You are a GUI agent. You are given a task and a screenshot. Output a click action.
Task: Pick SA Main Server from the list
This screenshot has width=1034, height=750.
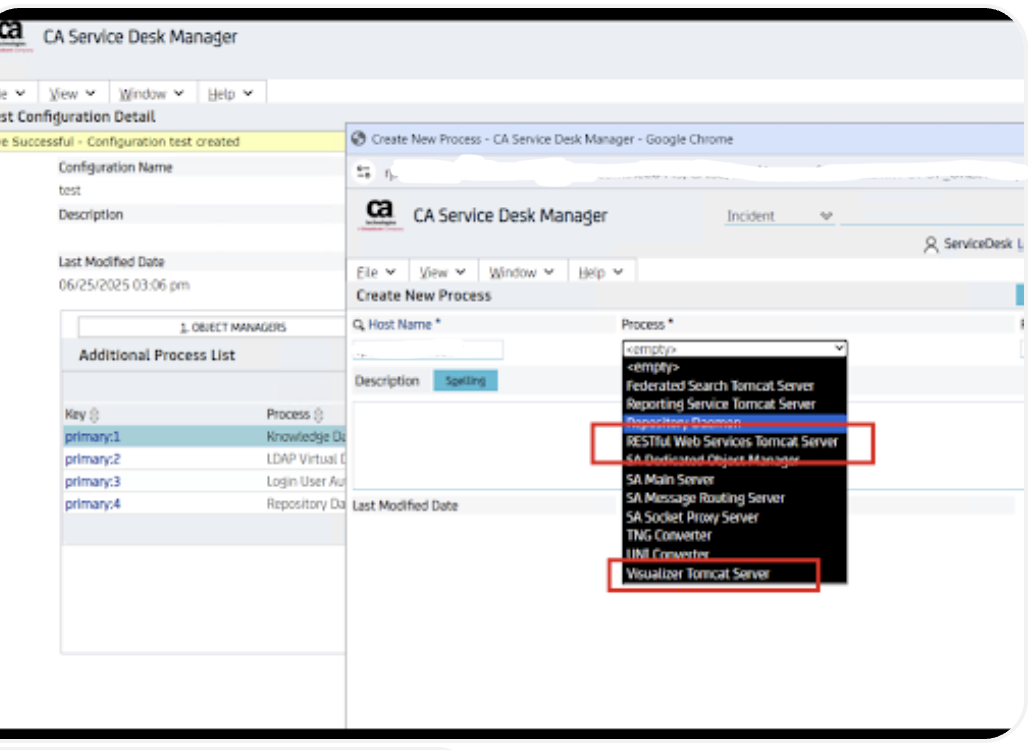pyautogui.click(x=670, y=480)
